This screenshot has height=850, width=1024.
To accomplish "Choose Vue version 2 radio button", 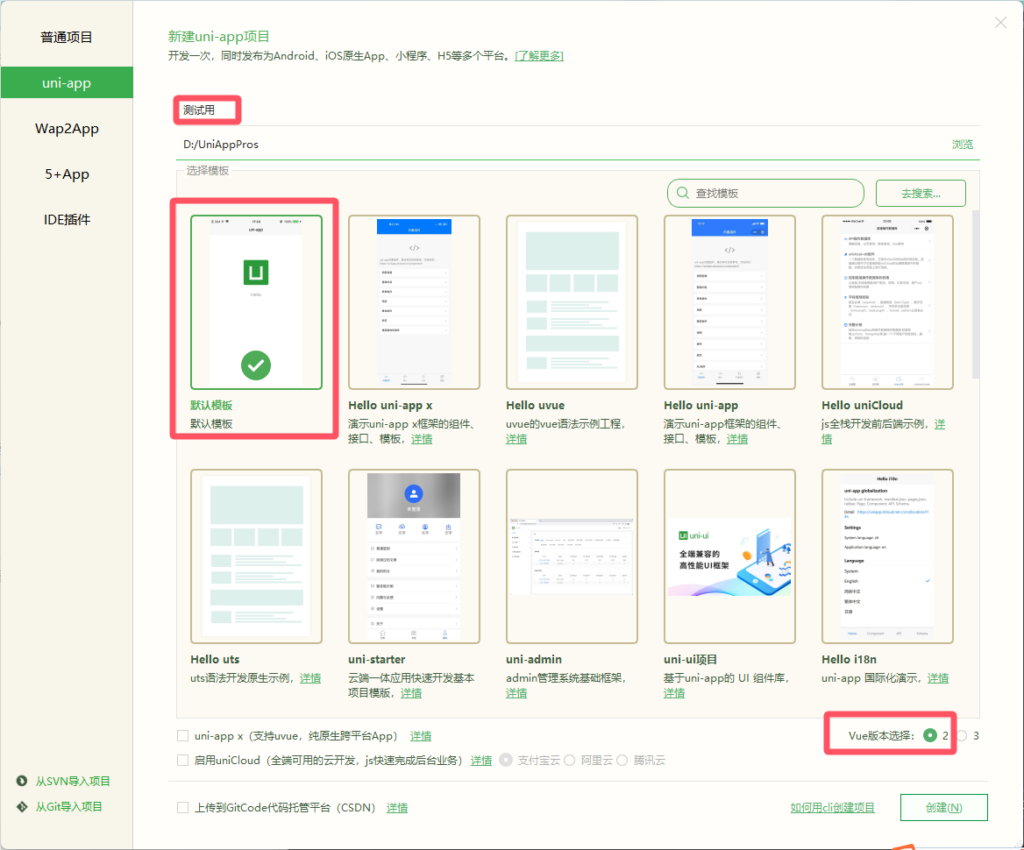I will [x=930, y=736].
